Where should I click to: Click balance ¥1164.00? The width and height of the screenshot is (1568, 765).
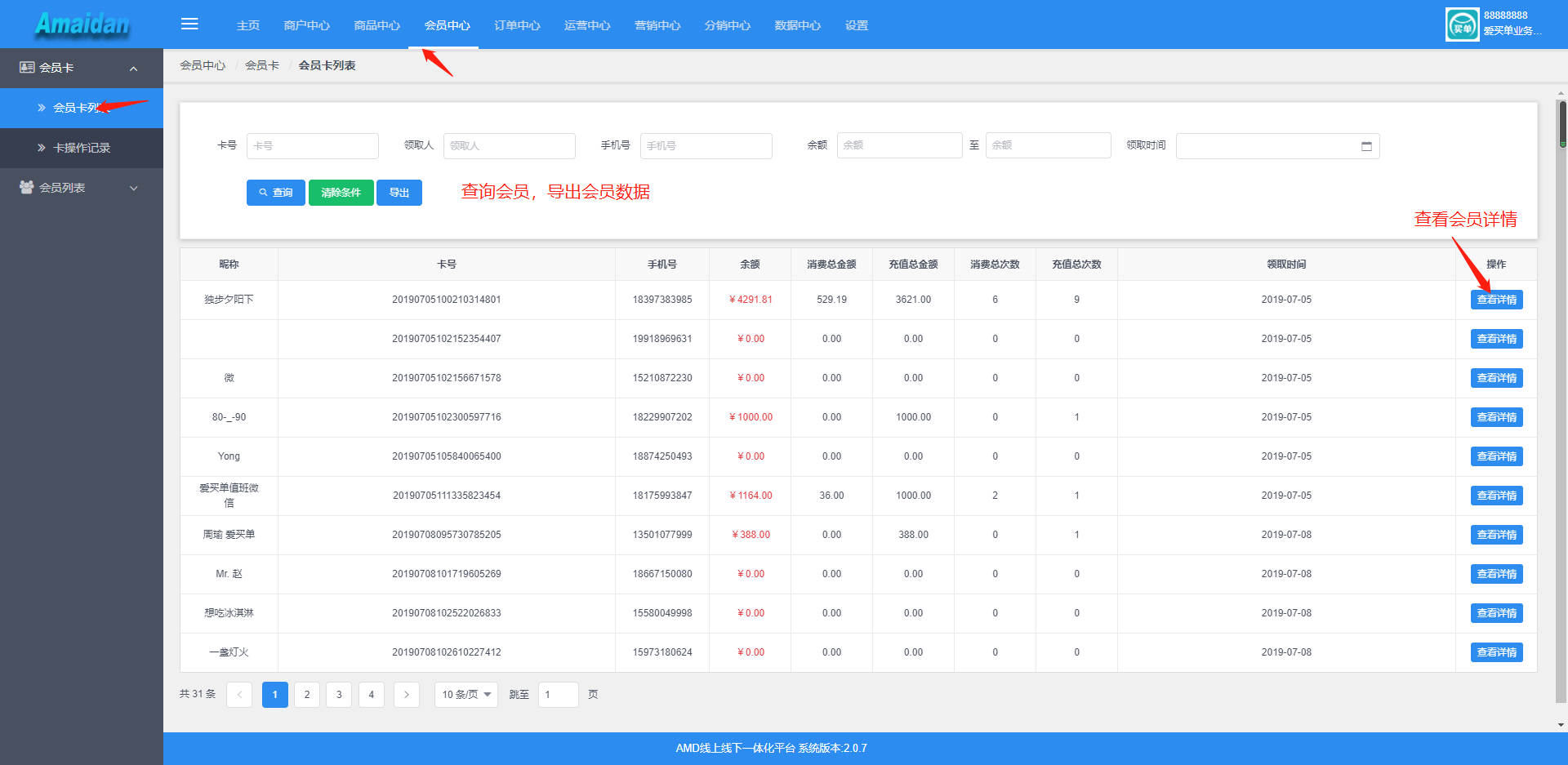pos(751,496)
